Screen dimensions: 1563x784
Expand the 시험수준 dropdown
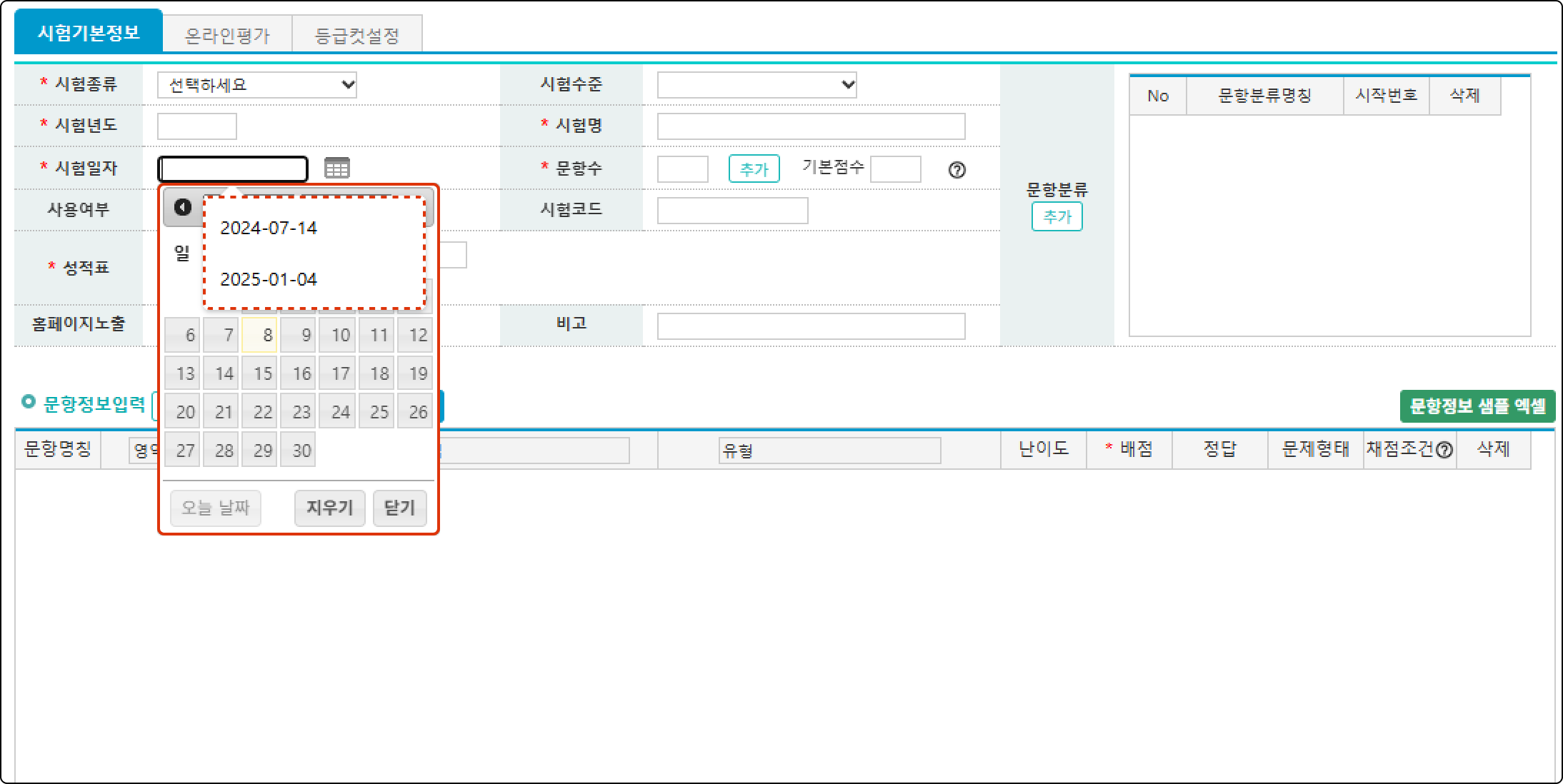coord(756,85)
